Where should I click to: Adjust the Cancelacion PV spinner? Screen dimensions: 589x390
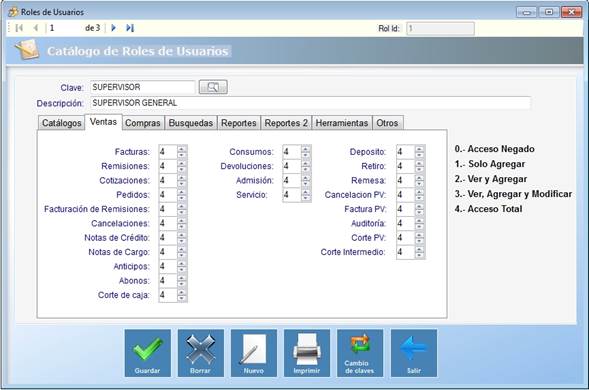point(411,195)
